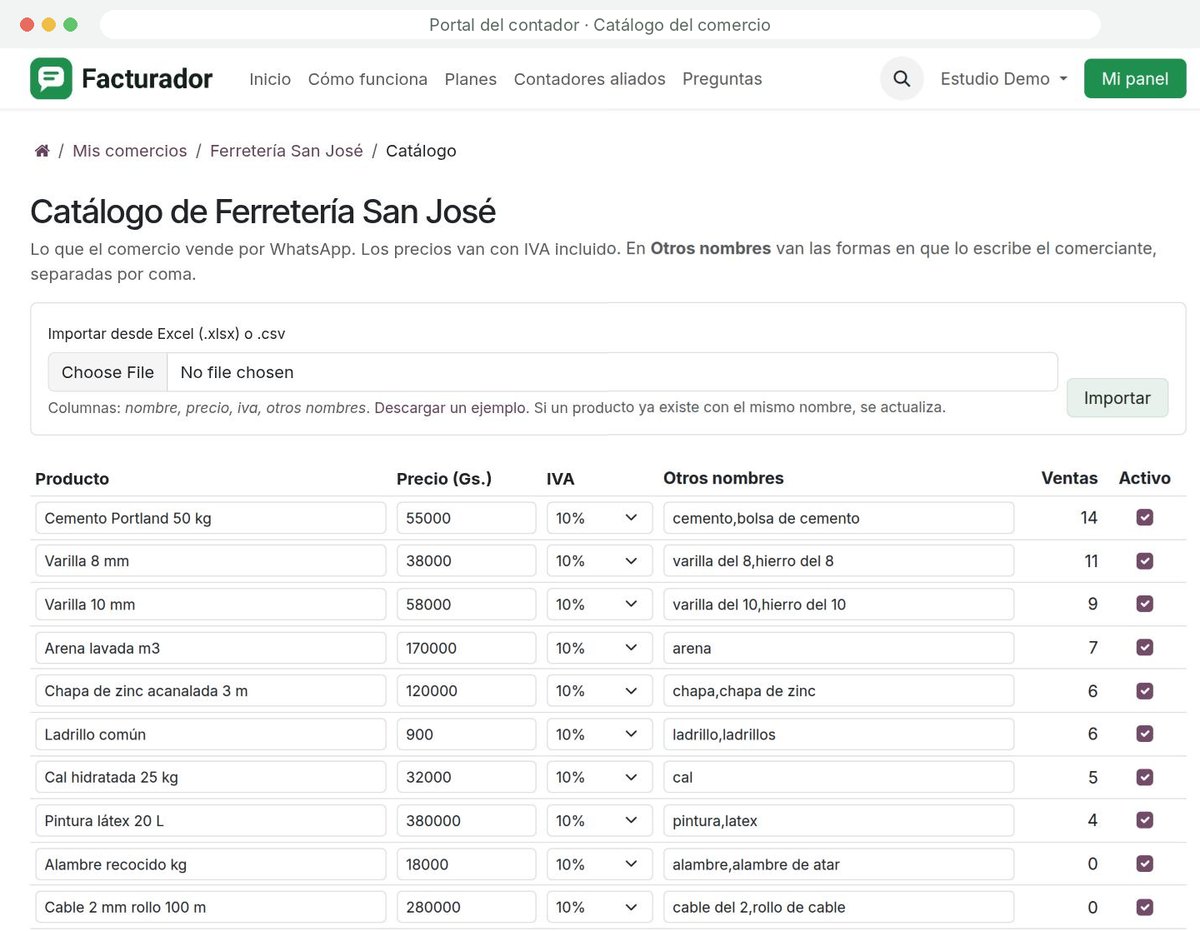1200x931 pixels.
Task: Click the Ventas value 11
Action: click(x=1090, y=561)
